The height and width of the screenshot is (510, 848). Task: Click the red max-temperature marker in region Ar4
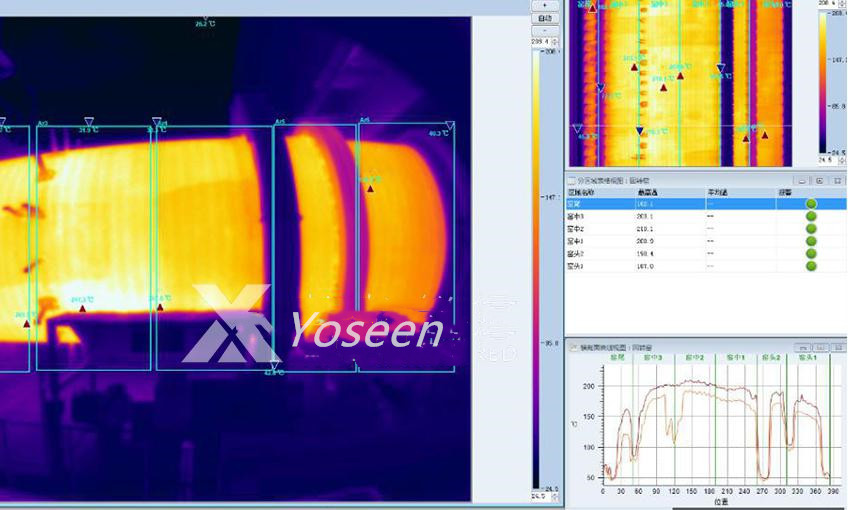click(x=160, y=307)
